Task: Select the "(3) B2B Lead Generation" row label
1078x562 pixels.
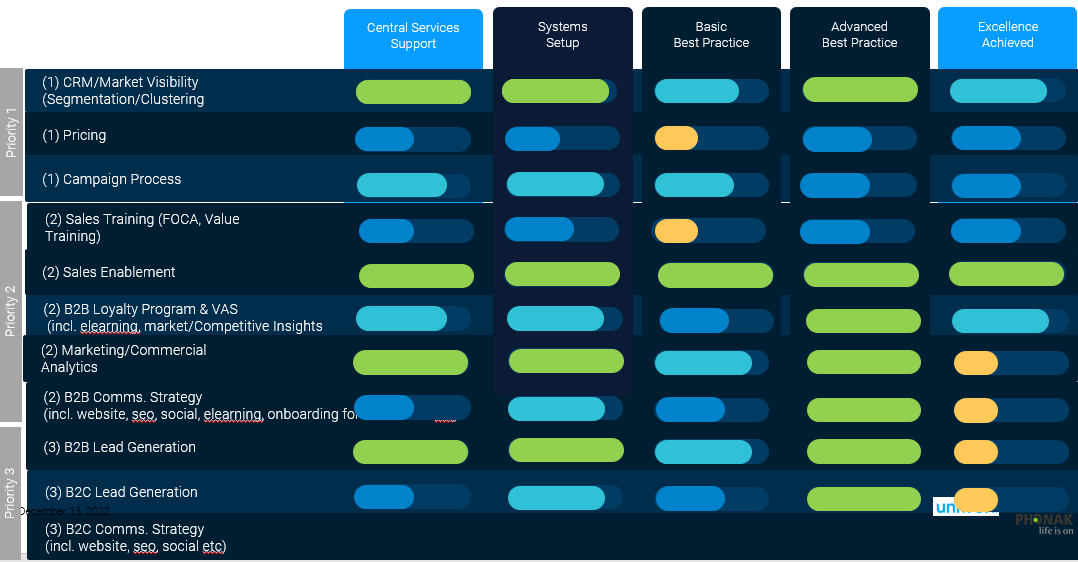Action: pyautogui.click(x=119, y=447)
